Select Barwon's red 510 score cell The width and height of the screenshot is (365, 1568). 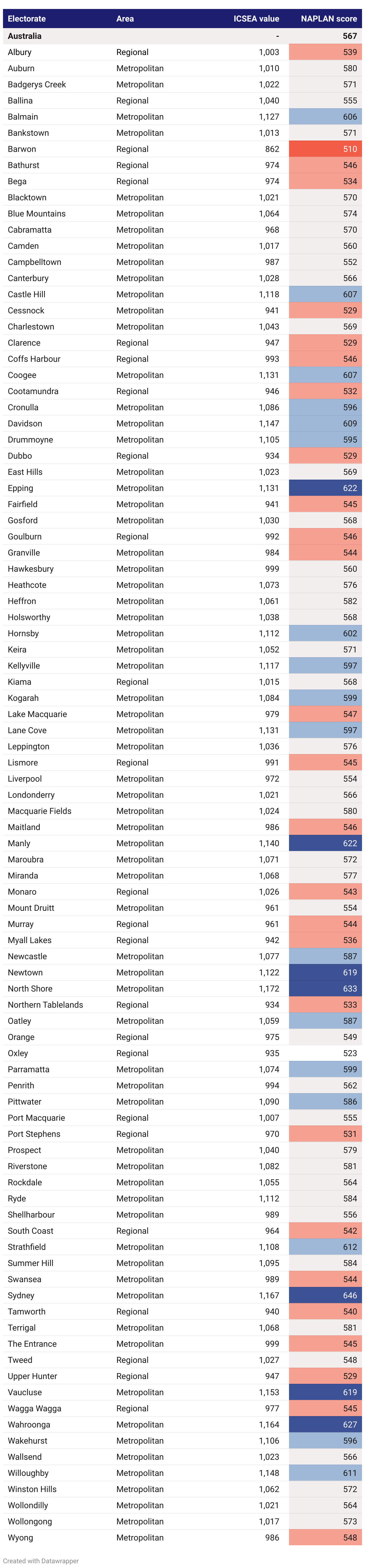[326, 149]
